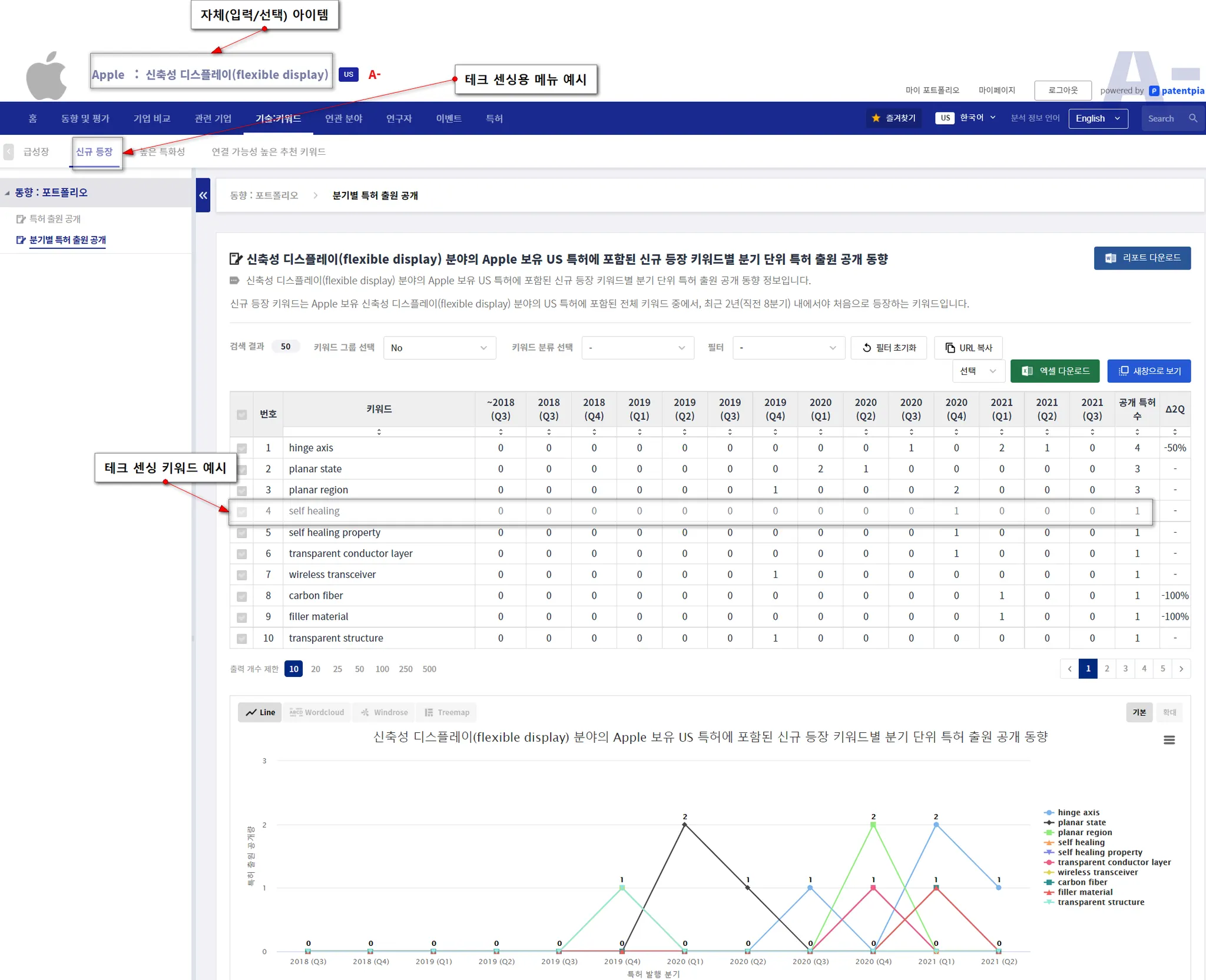Image resolution: width=1206 pixels, height=980 pixels.
Task: Switch chart view to Treemap
Action: click(x=447, y=712)
